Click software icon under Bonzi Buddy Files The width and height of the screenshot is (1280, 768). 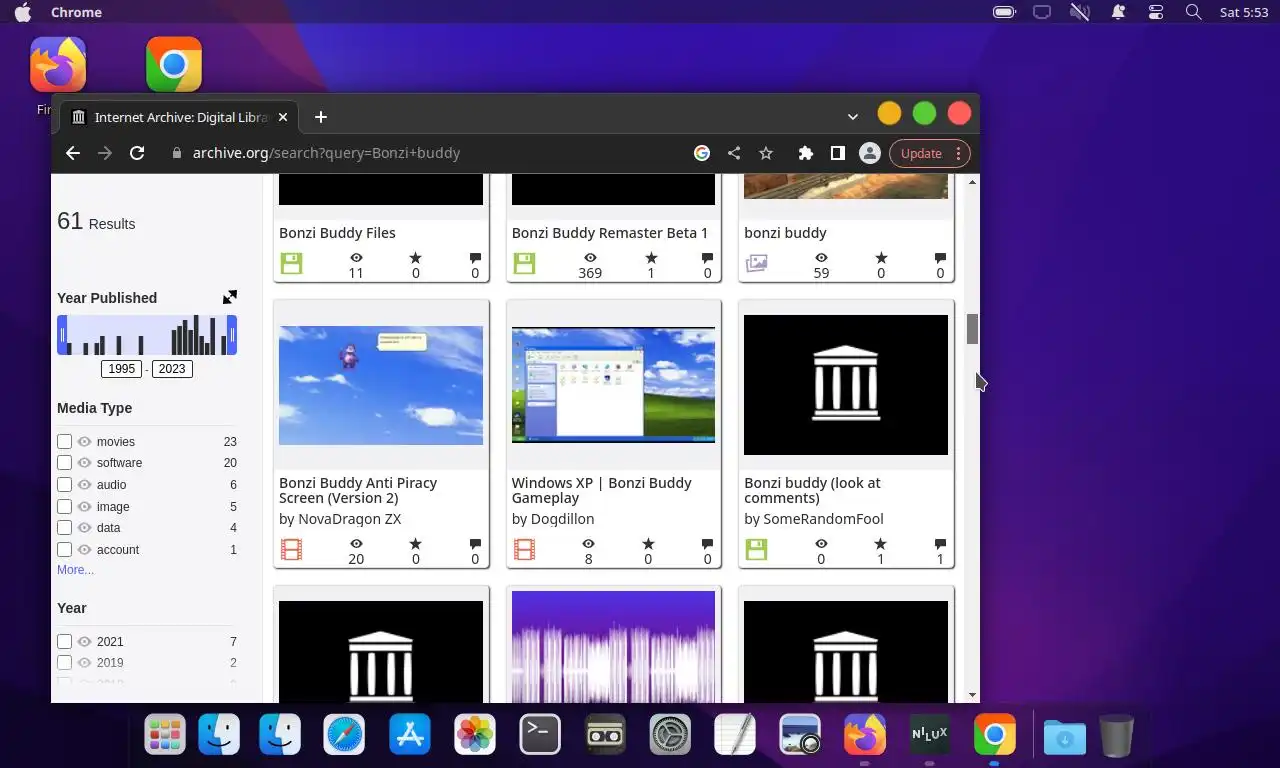[291, 264]
